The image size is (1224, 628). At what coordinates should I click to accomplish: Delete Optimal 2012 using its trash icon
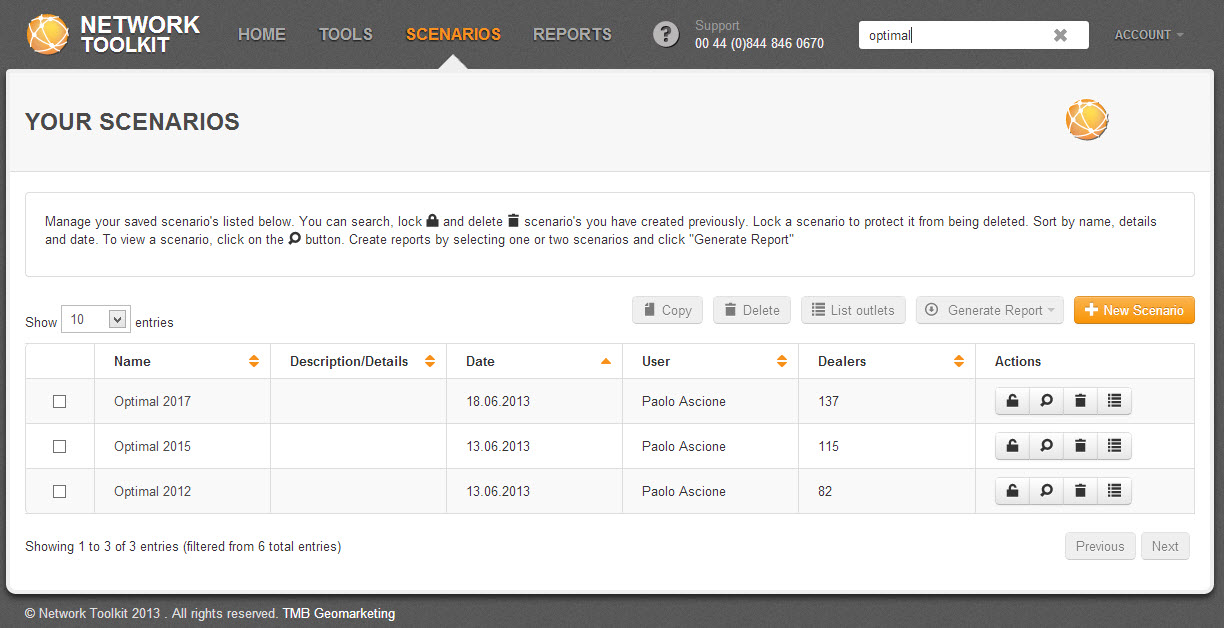[1080, 491]
